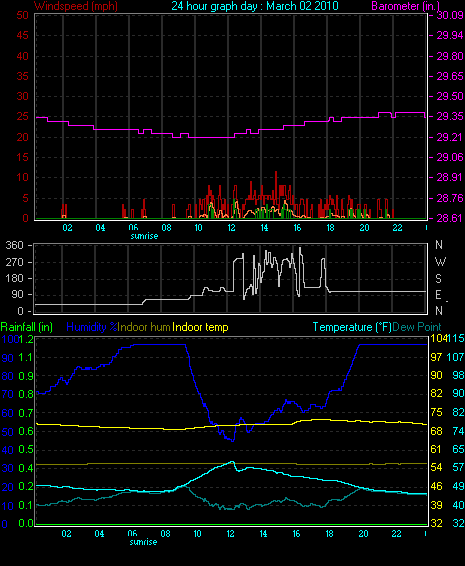Viewport: 465px width, 566px height.
Task: Select blue humidity axis value 100
Action: tap(10, 339)
